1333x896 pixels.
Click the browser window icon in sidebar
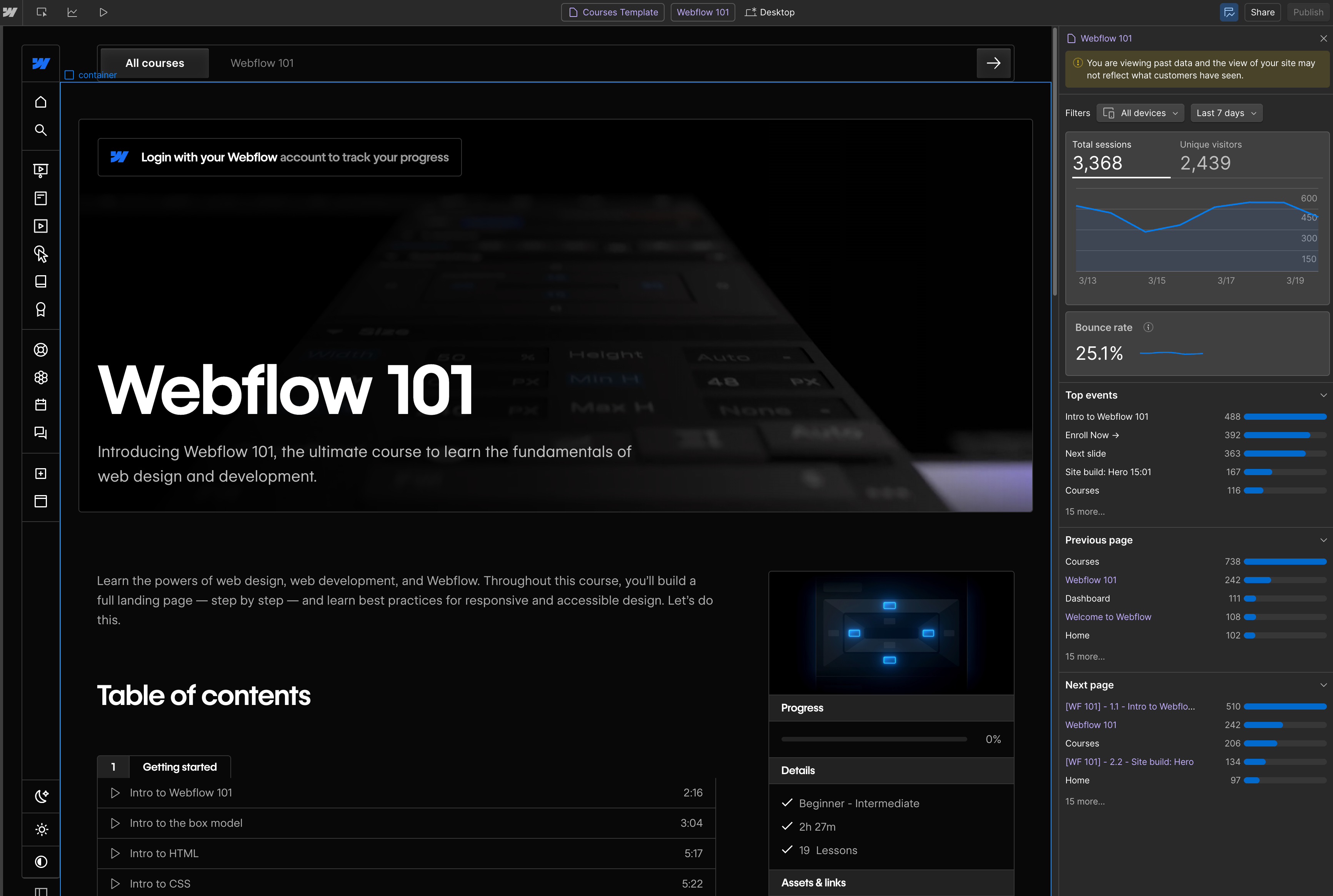[41, 501]
